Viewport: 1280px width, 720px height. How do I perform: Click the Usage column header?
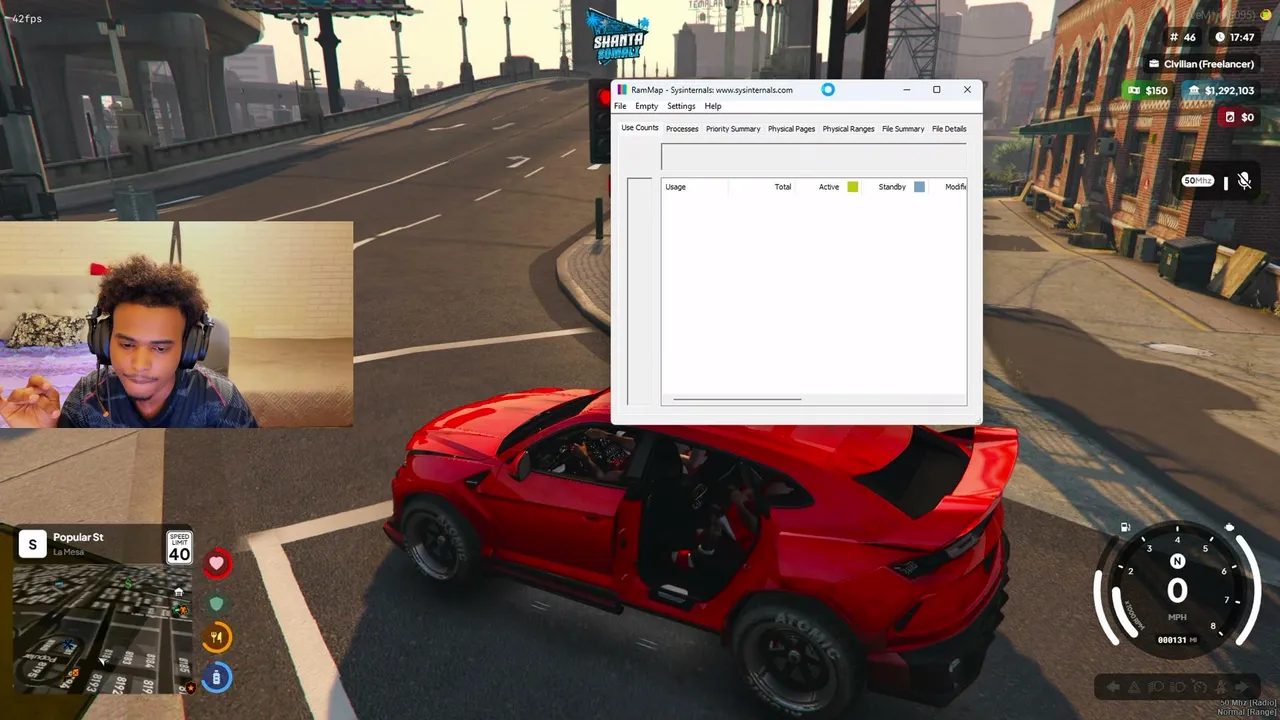(x=676, y=187)
